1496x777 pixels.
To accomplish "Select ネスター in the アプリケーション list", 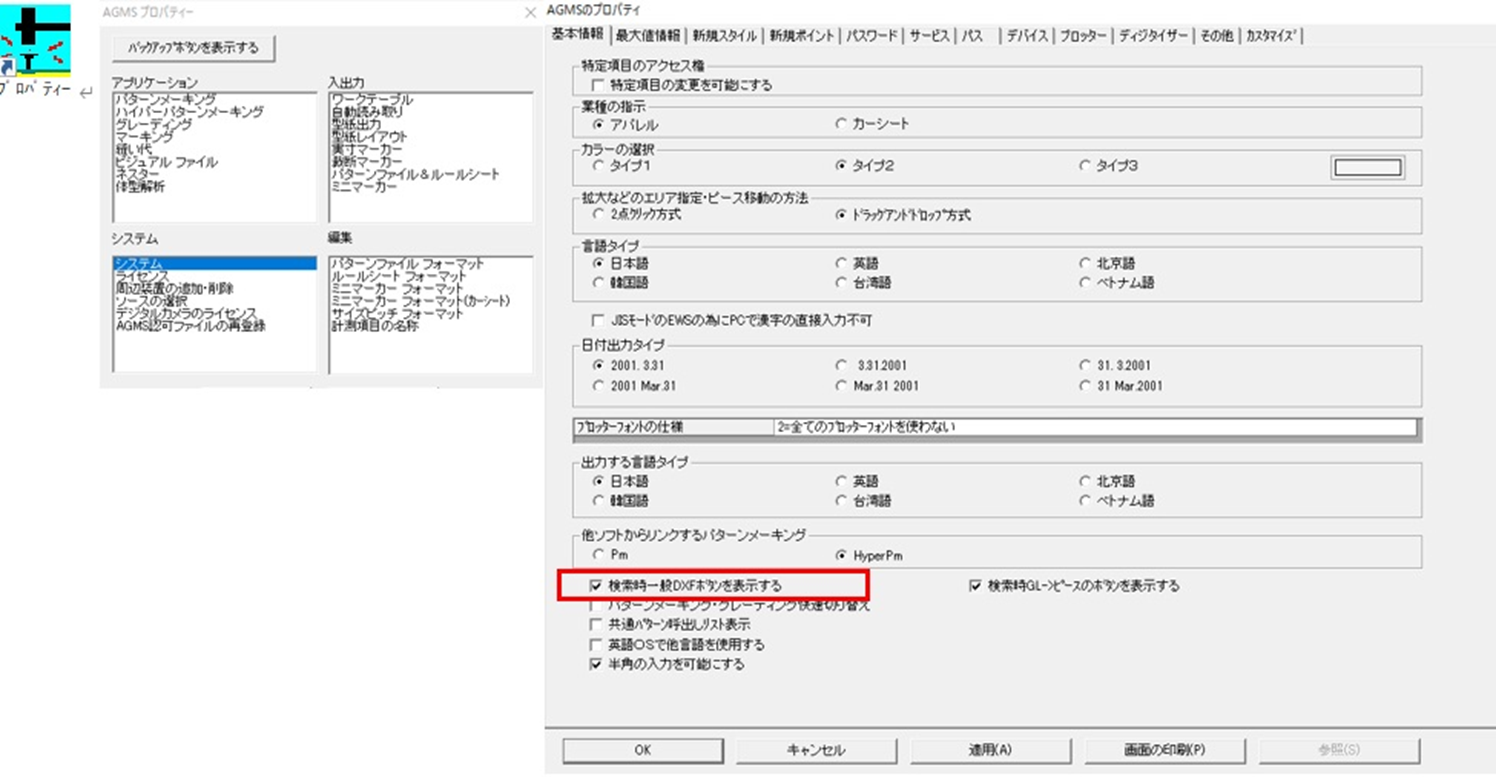I will point(139,174).
